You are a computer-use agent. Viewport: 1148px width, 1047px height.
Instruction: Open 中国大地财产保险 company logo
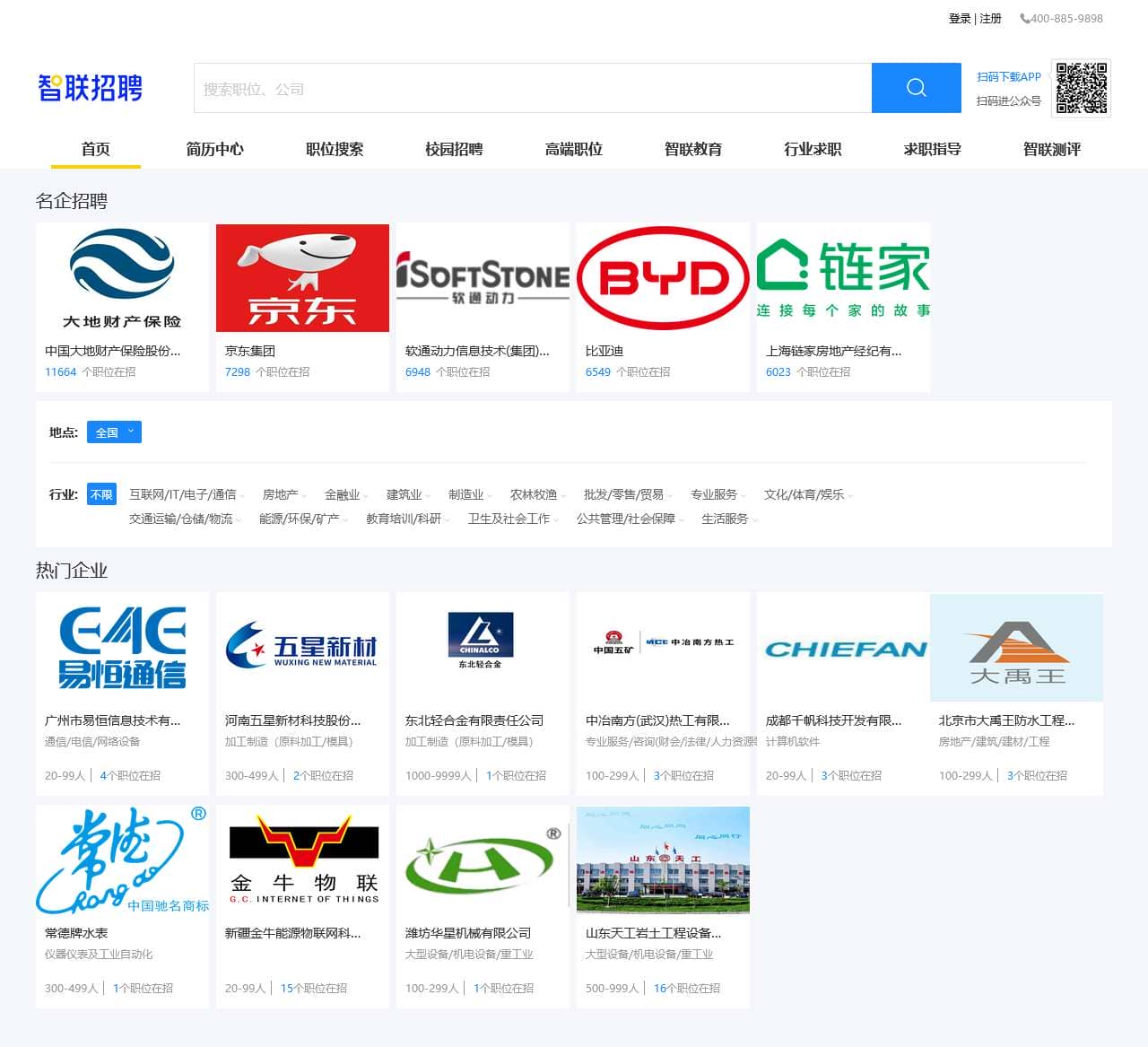[123, 278]
